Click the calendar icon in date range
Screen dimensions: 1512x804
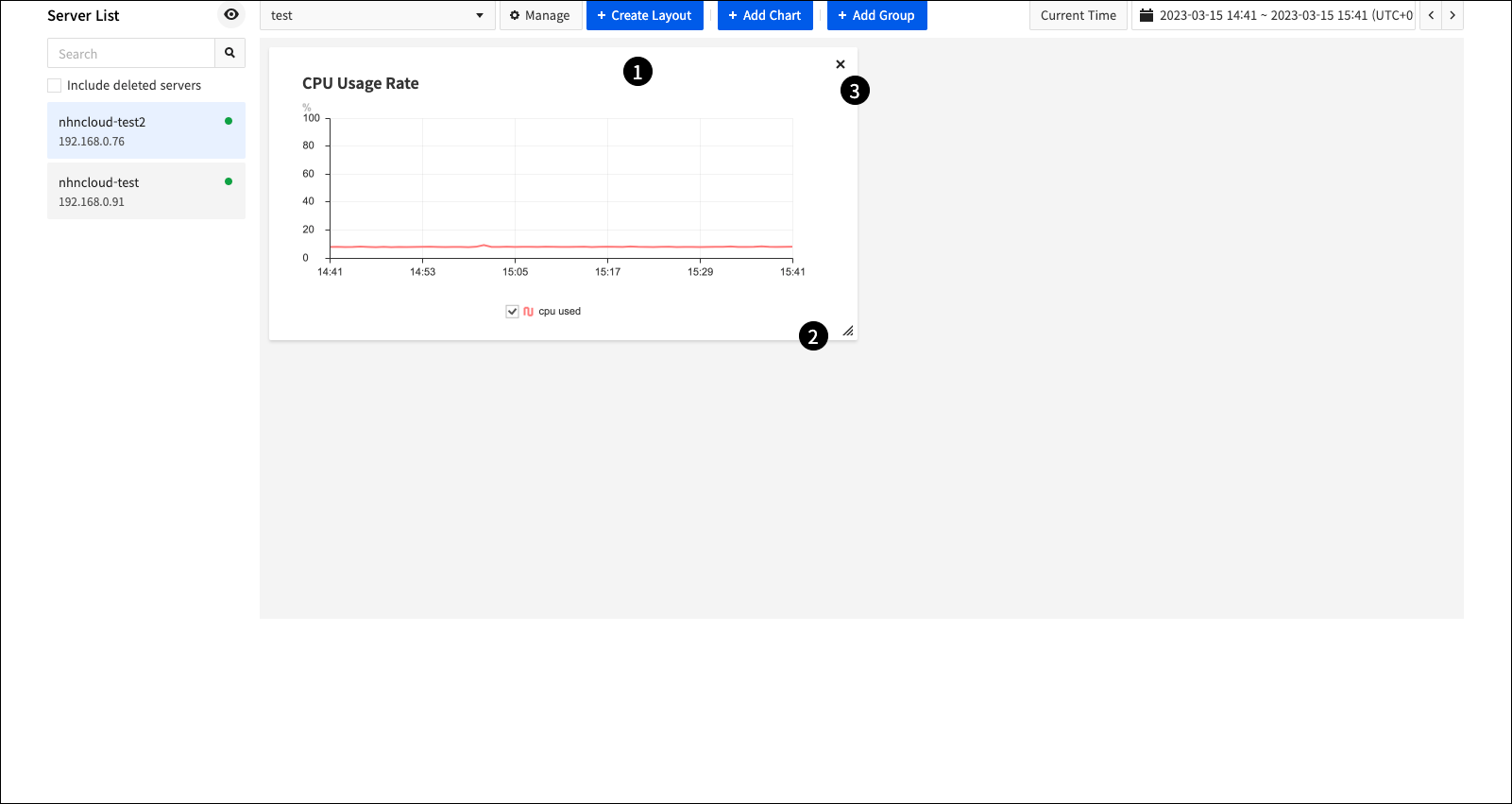click(1146, 15)
